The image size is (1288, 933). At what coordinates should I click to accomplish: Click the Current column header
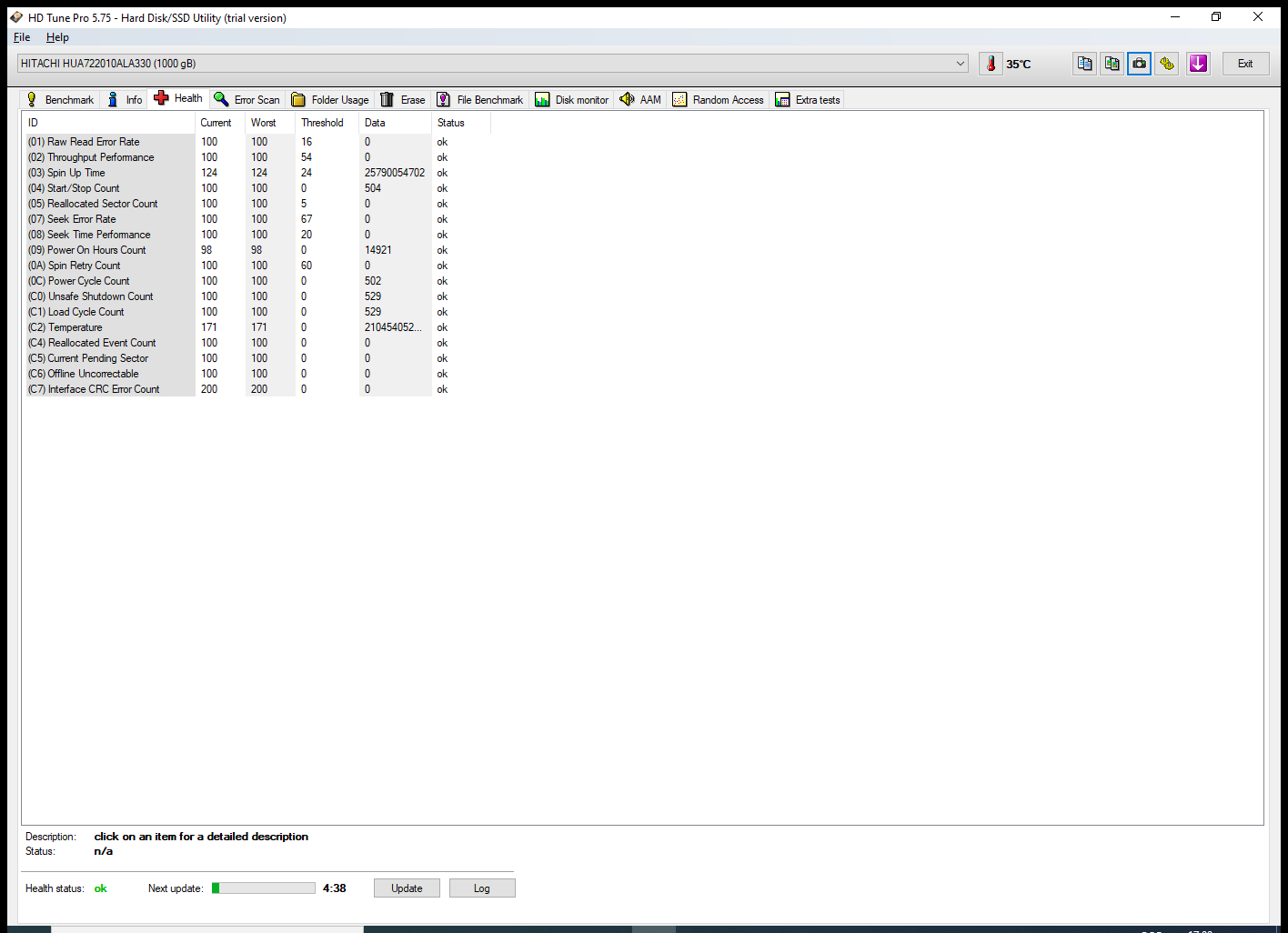click(220, 123)
